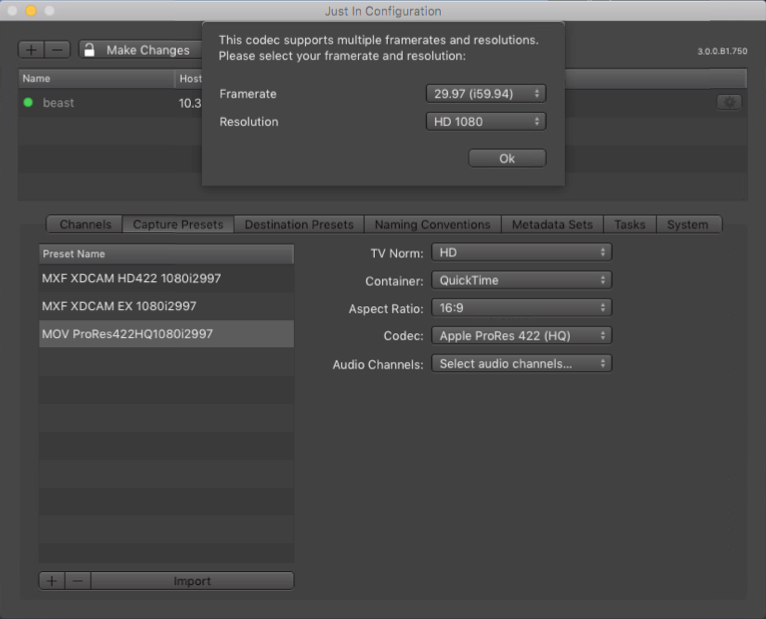The height and width of the screenshot is (619, 766).
Task: Click the Make Changes button
Action: point(141,50)
